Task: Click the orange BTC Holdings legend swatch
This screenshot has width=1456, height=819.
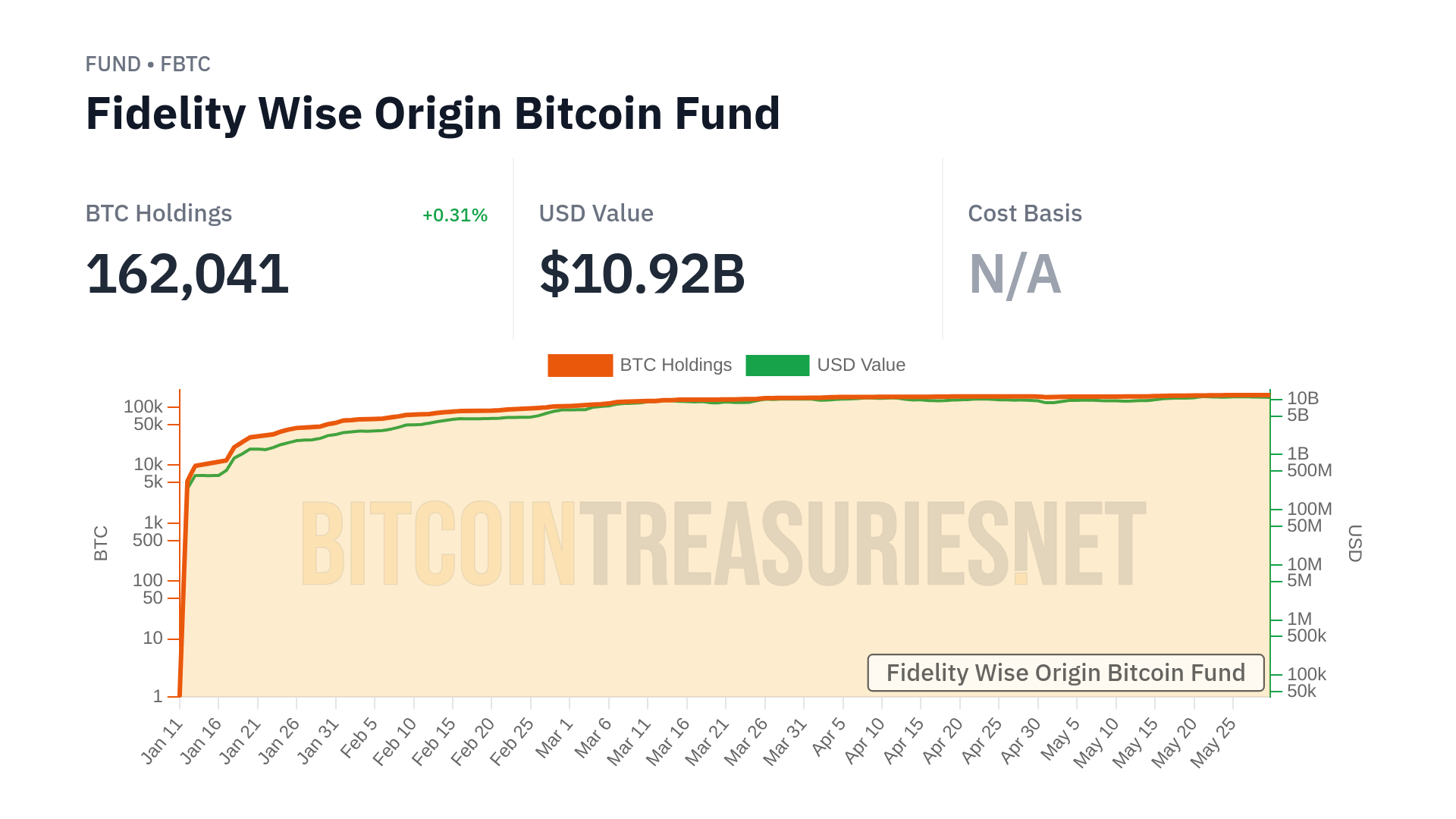Action: pyautogui.click(x=580, y=365)
